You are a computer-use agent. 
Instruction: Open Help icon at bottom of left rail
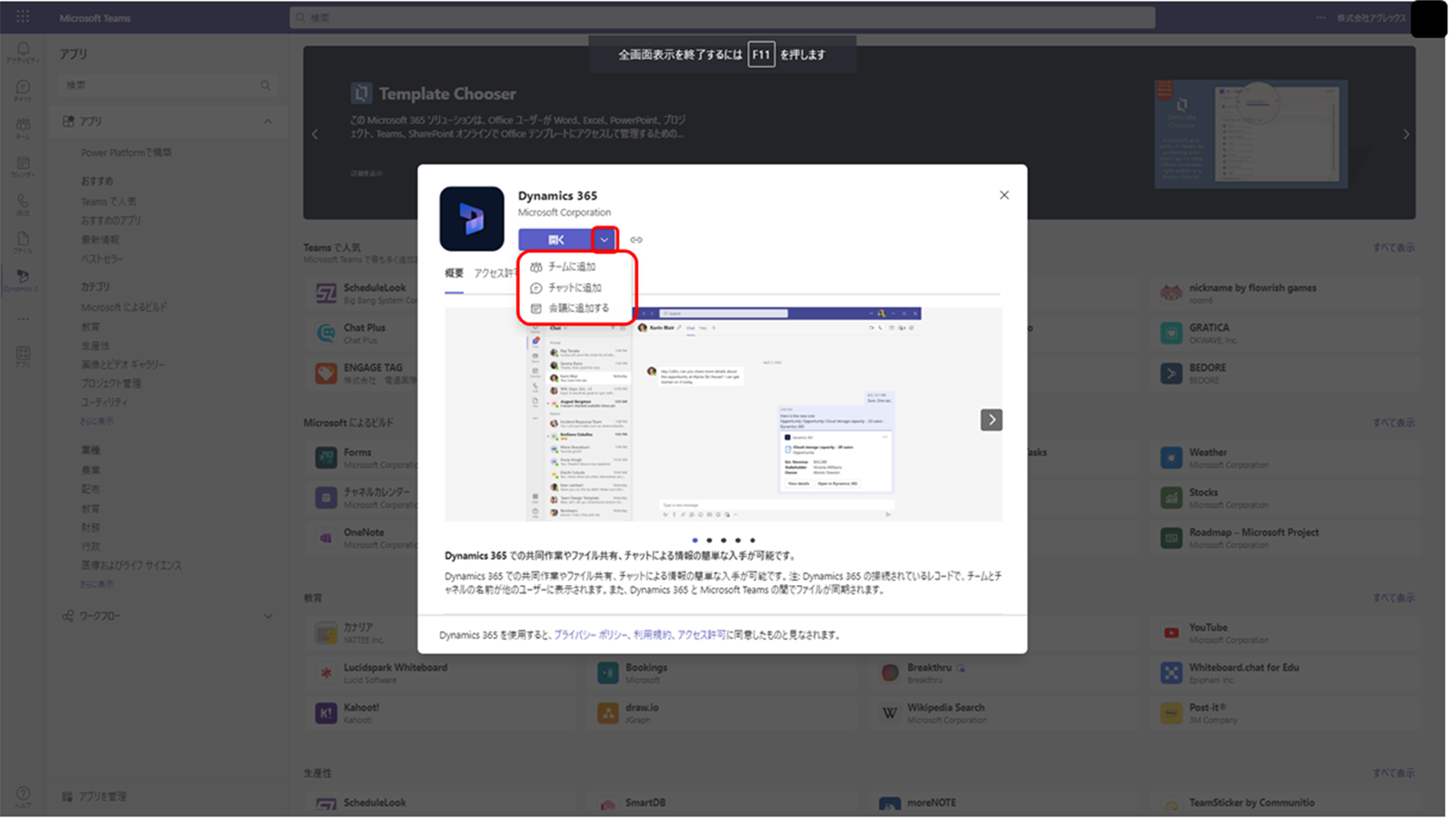point(23,796)
